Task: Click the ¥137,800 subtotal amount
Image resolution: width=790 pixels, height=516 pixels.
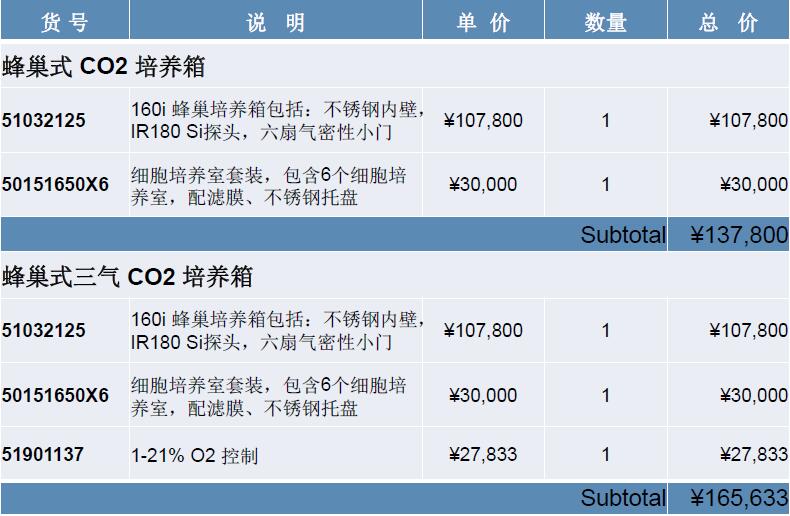Action: pyautogui.click(x=739, y=235)
